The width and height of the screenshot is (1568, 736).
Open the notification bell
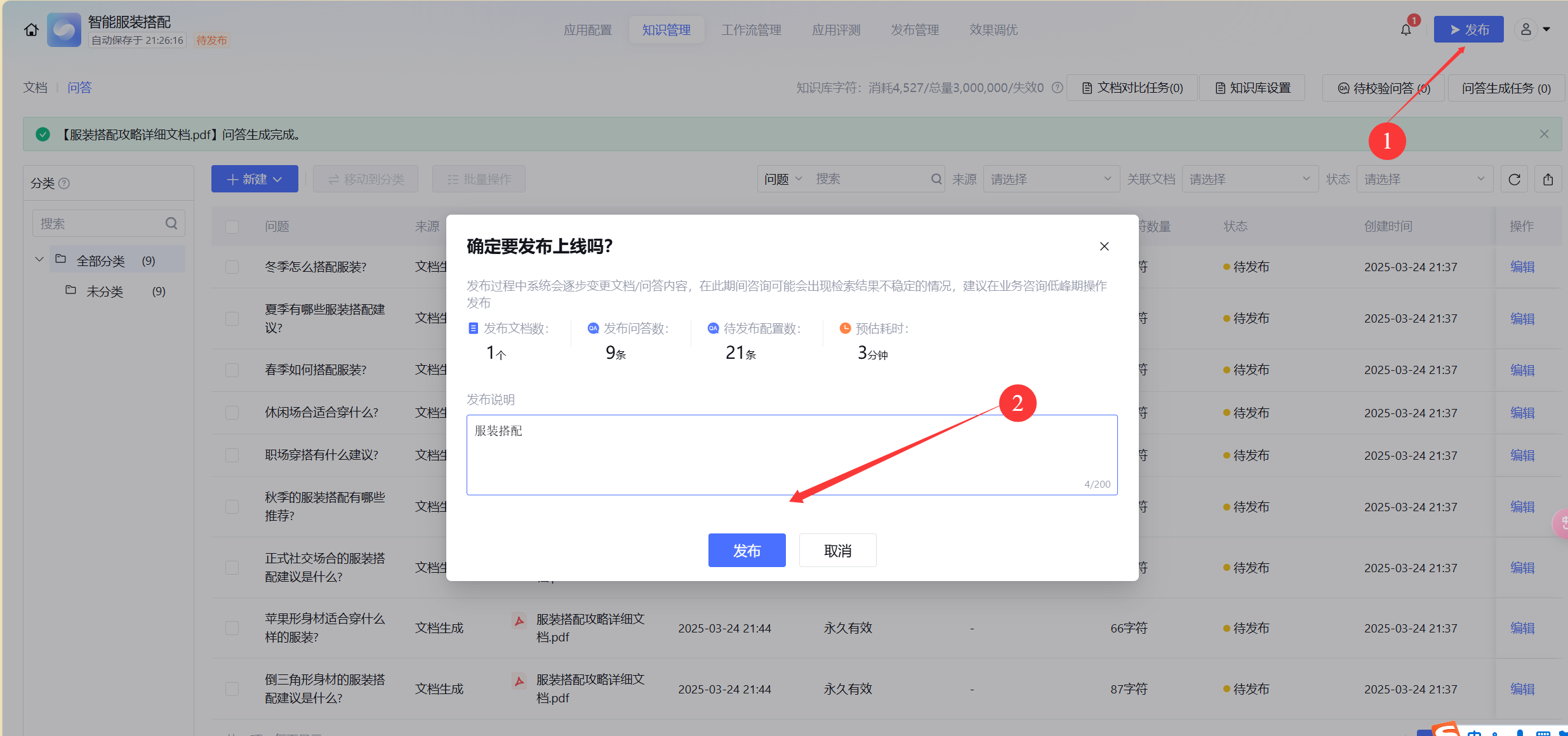(1405, 30)
